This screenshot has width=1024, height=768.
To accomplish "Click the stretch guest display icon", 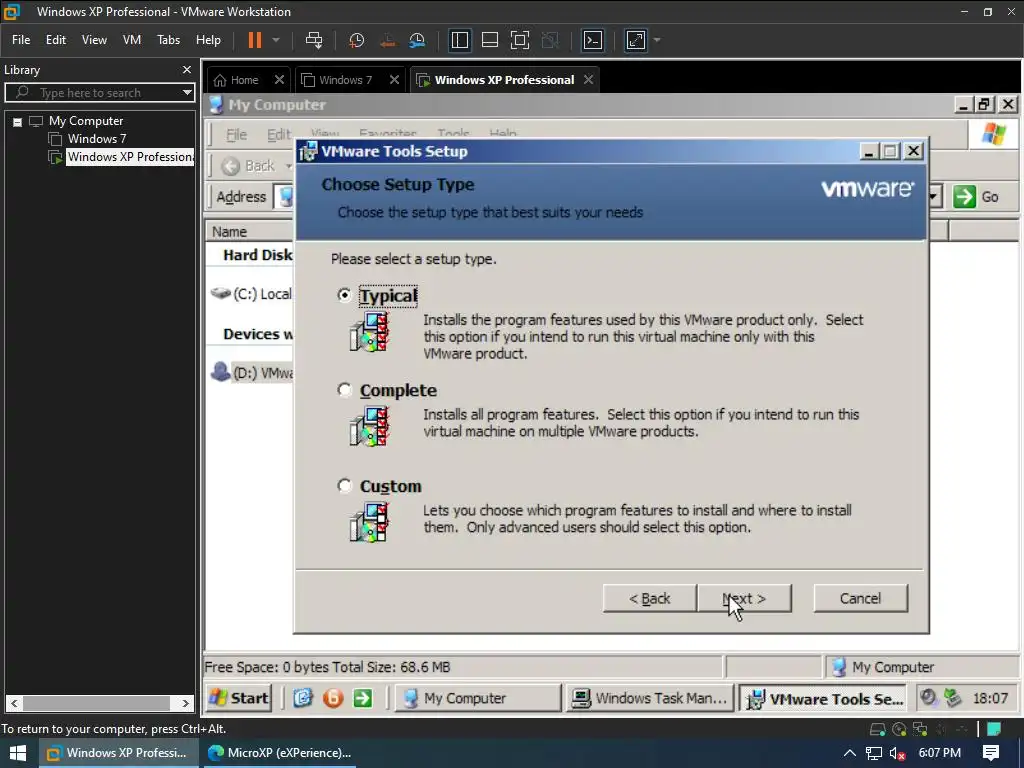I will [x=636, y=40].
